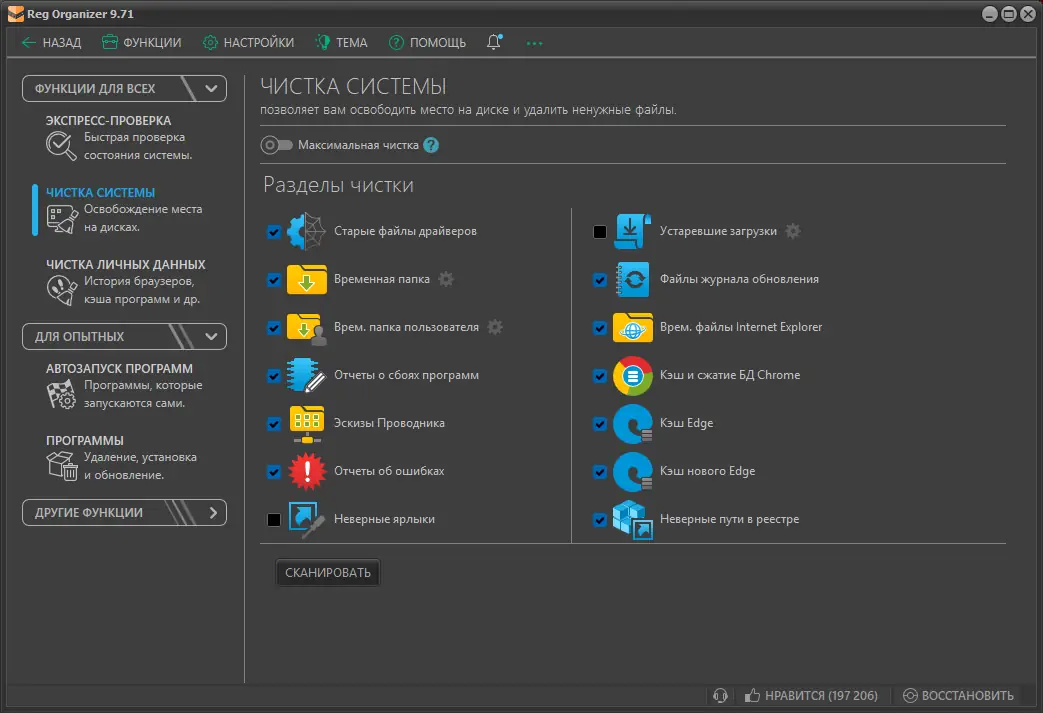Click the invalid shortcuts icon
This screenshot has width=1043, height=713.
tap(307, 519)
